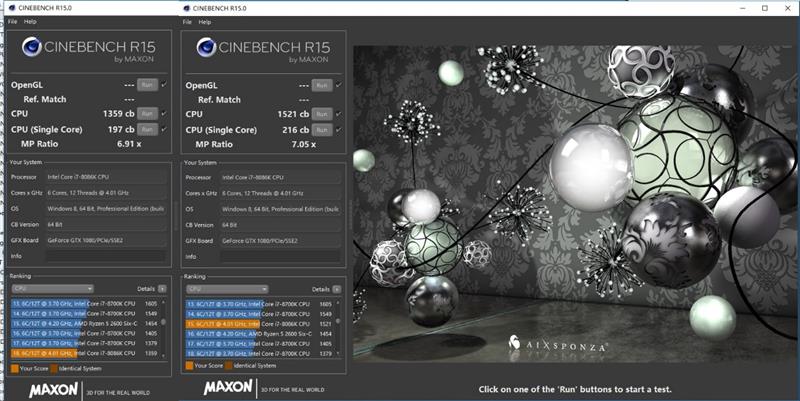Click Cinebench icon in right title bar
Image resolution: width=800 pixels, height=401 pixels.
pyautogui.click(x=186, y=8)
